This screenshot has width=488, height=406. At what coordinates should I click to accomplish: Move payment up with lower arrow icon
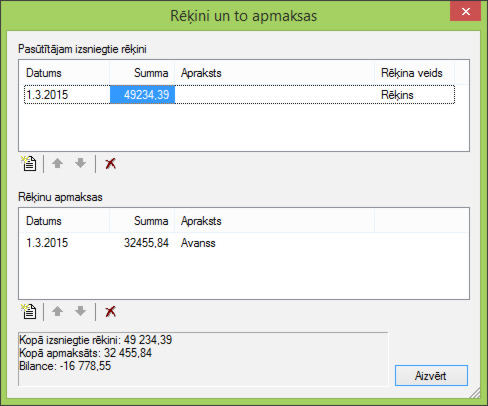[58, 311]
